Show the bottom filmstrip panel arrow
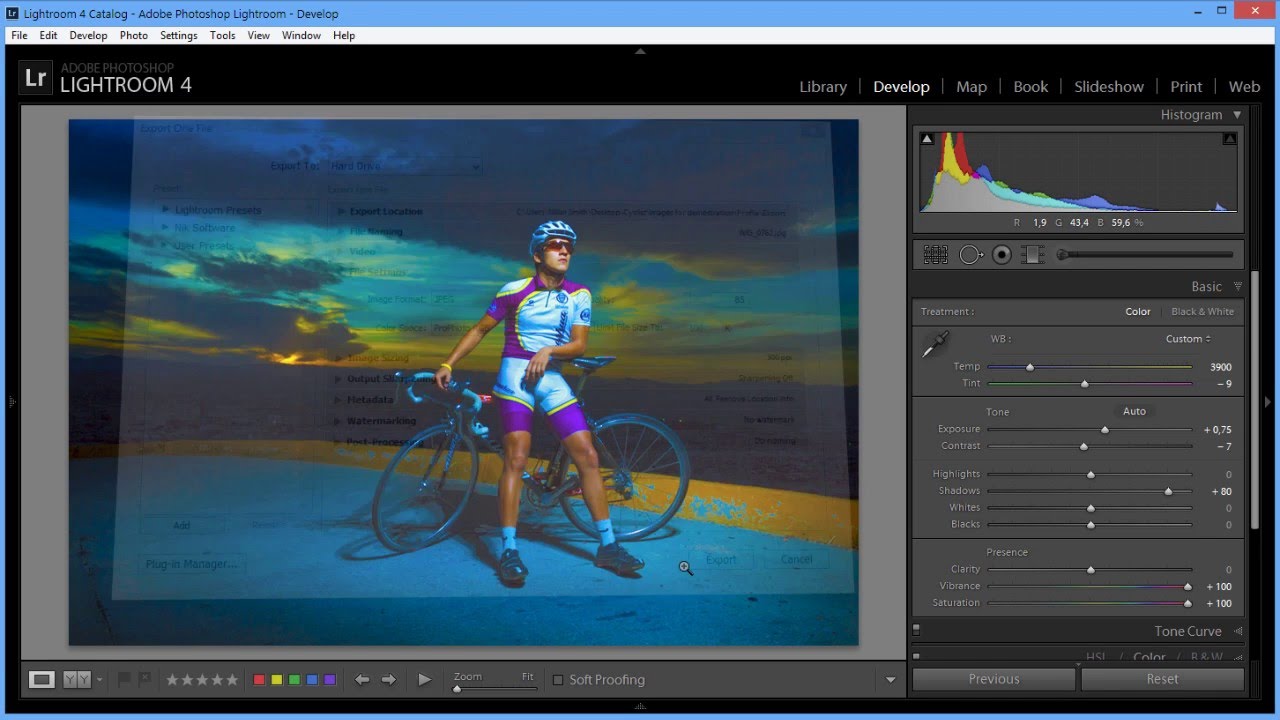 640,707
